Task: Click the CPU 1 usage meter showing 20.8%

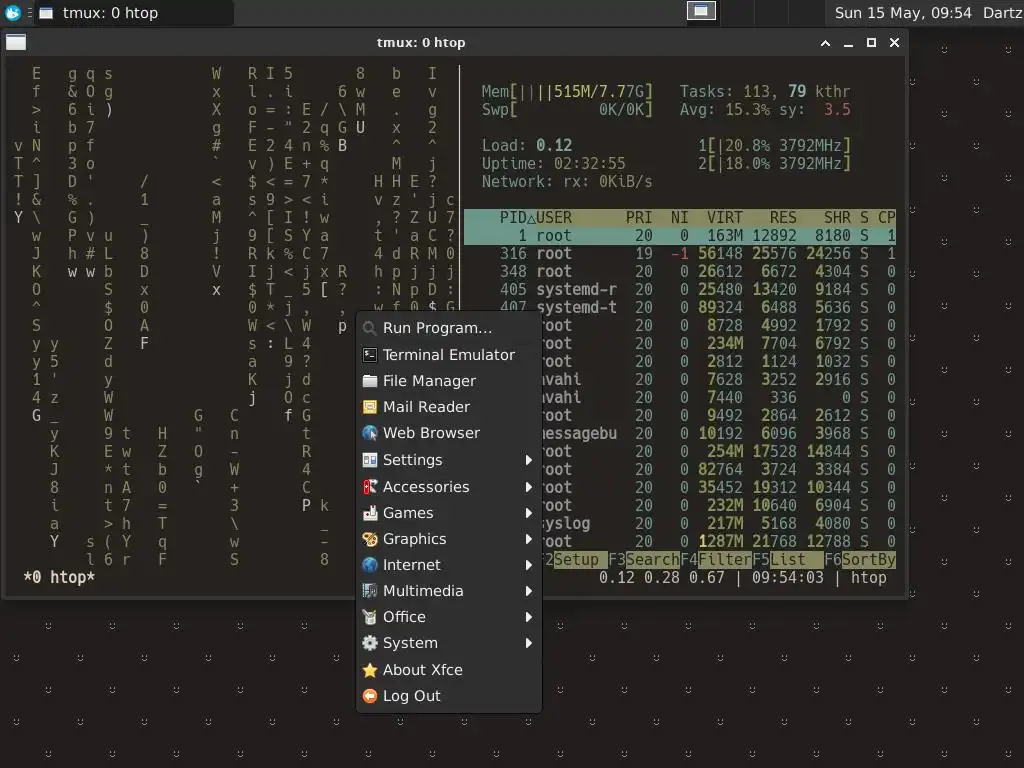Action: [775, 145]
